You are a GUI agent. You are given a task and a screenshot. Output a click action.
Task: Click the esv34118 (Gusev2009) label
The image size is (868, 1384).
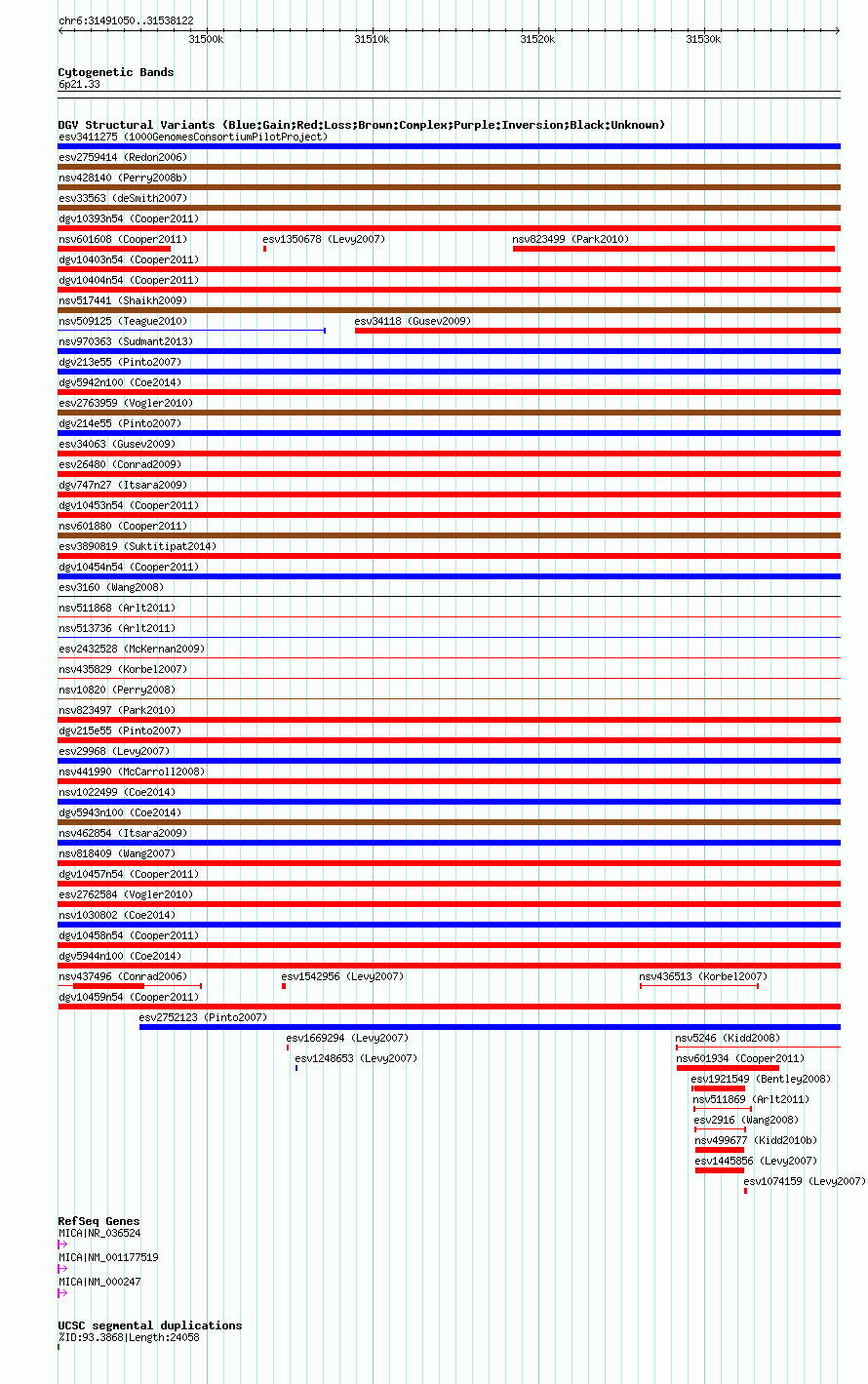coord(414,321)
